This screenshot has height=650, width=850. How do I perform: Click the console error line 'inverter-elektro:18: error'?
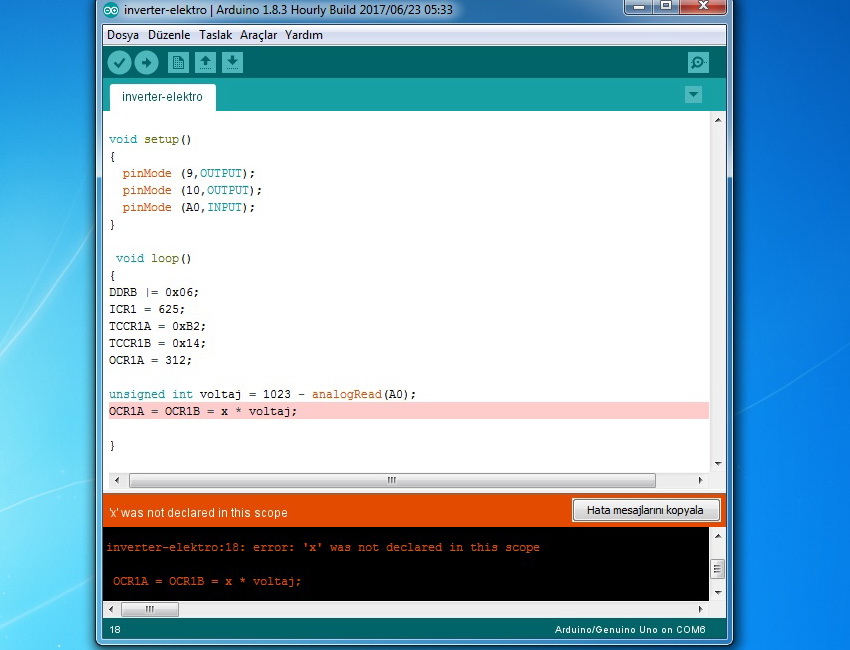point(323,548)
